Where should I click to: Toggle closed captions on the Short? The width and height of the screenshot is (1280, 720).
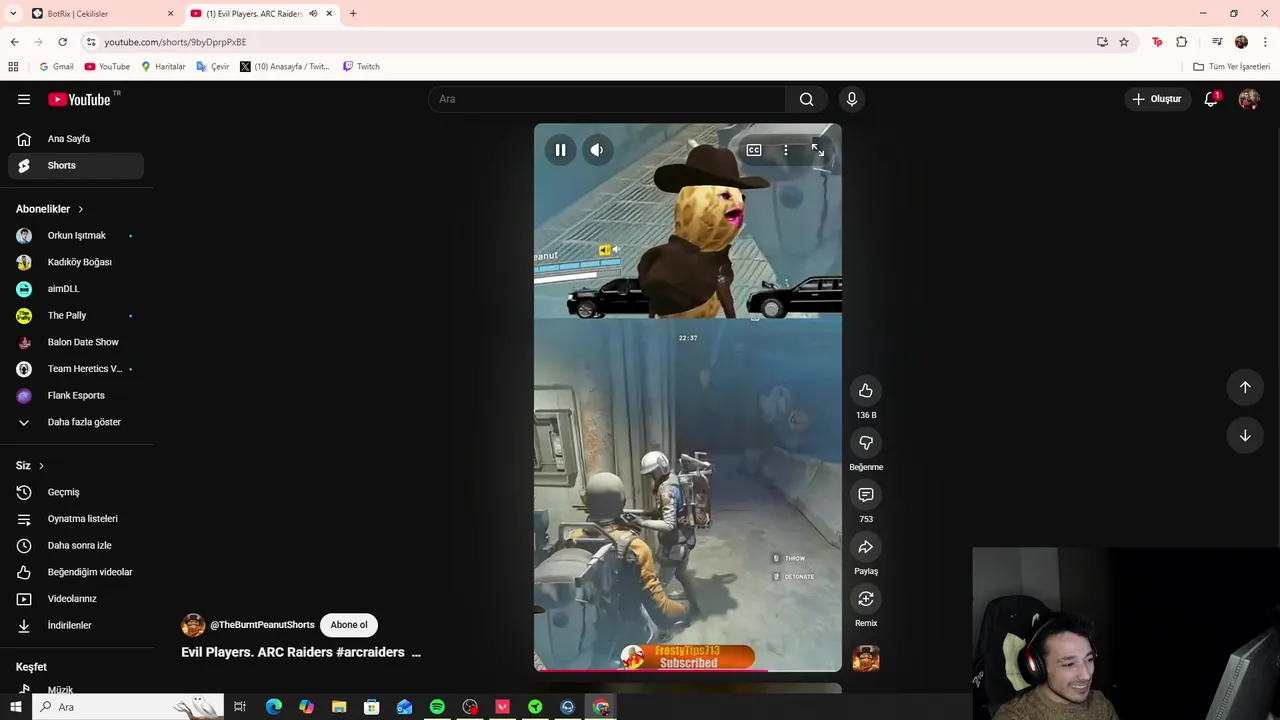tap(754, 150)
